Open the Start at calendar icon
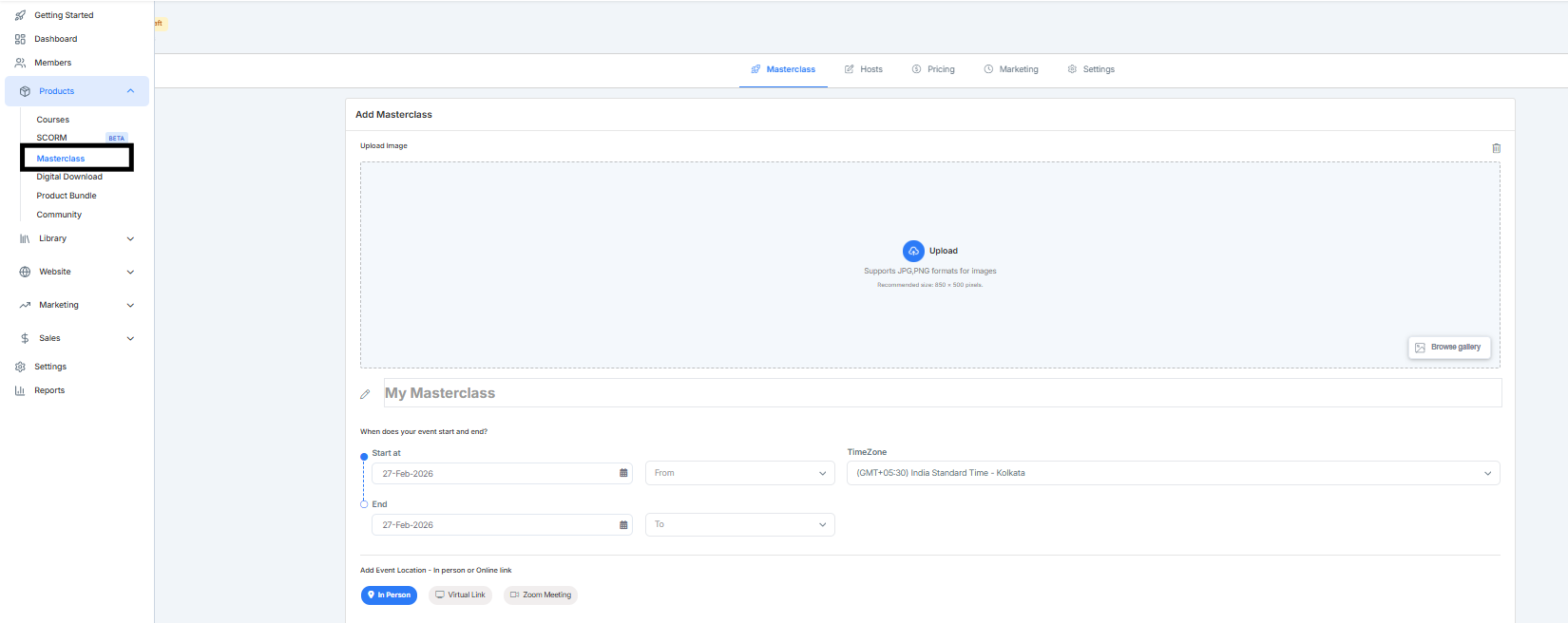 click(623, 473)
